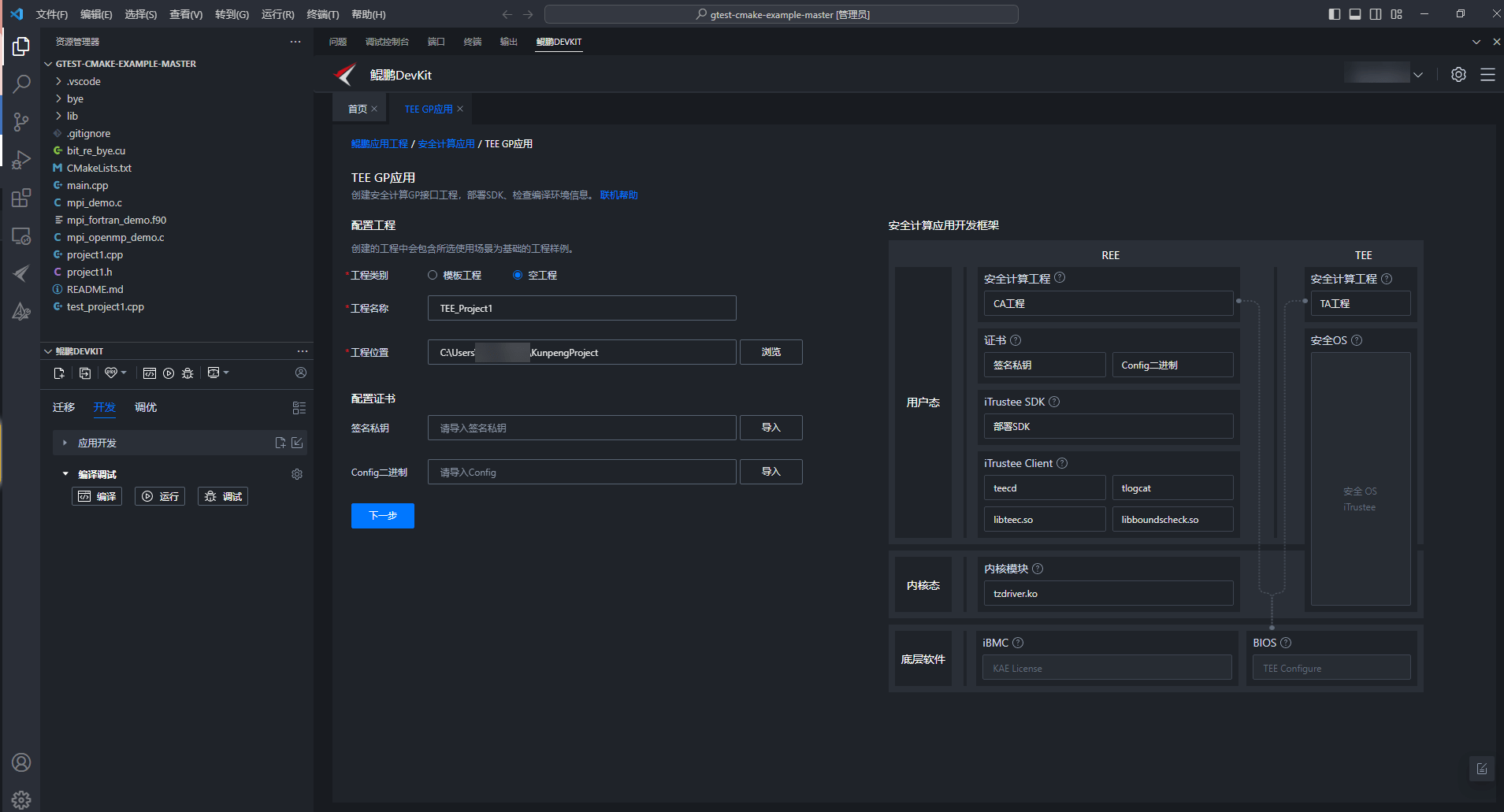Click the feedback icon at bottom right

1482,769
